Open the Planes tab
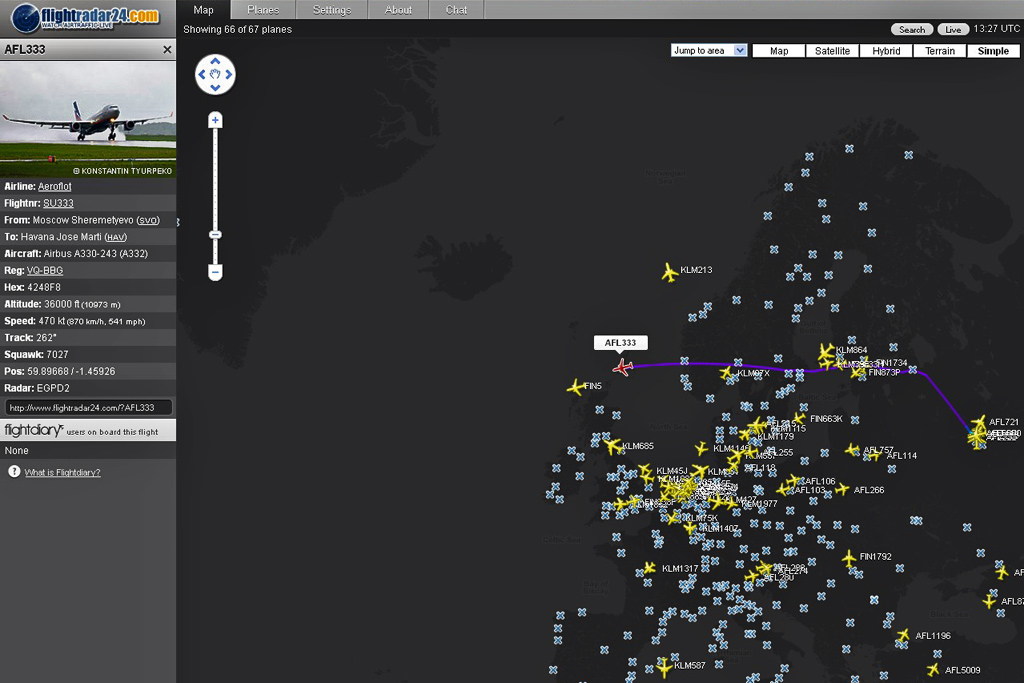1024x683 pixels. [263, 10]
